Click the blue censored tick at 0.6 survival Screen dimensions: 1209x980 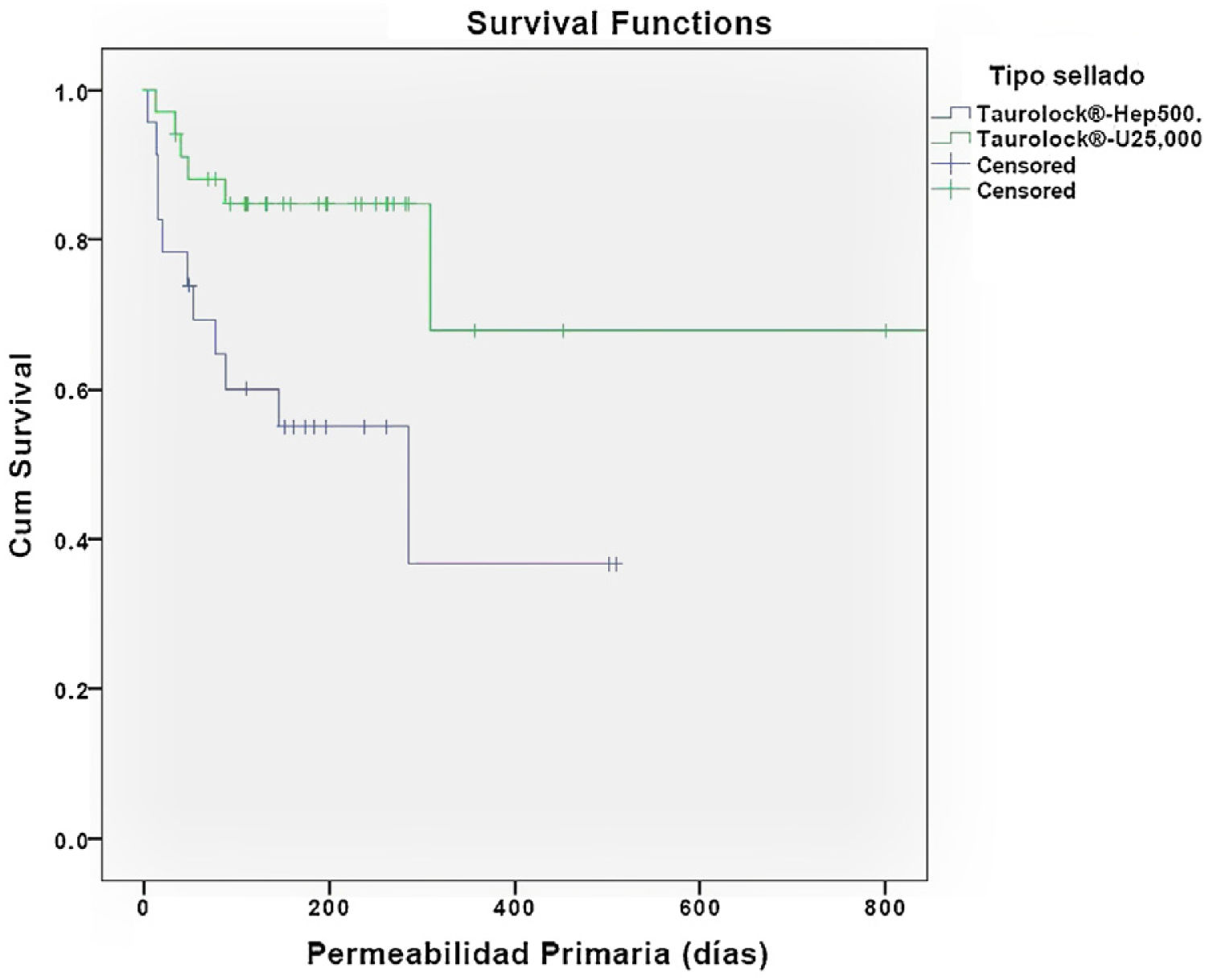(x=246, y=389)
